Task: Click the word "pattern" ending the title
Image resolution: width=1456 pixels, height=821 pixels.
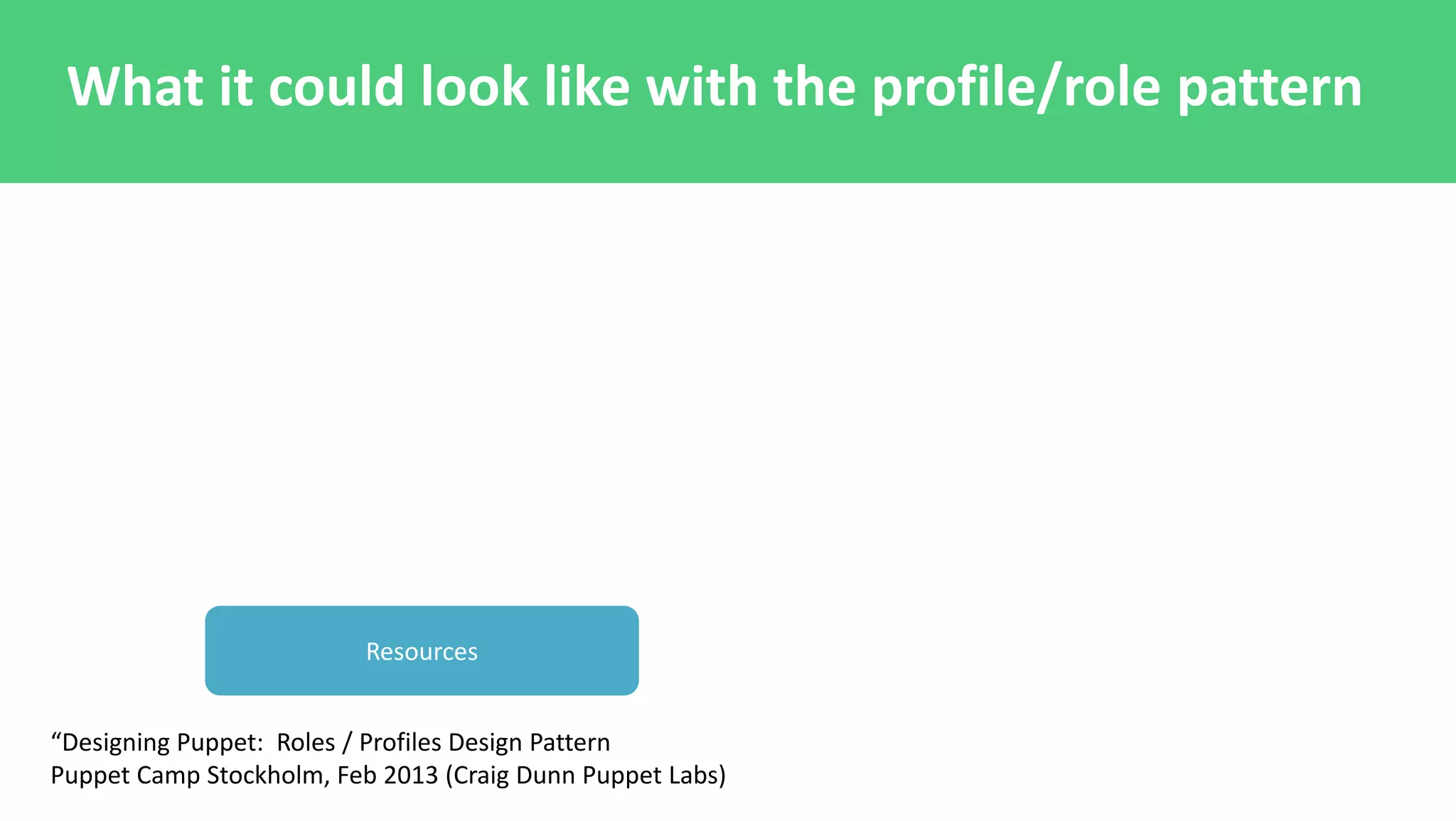Action: click(1270, 87)
